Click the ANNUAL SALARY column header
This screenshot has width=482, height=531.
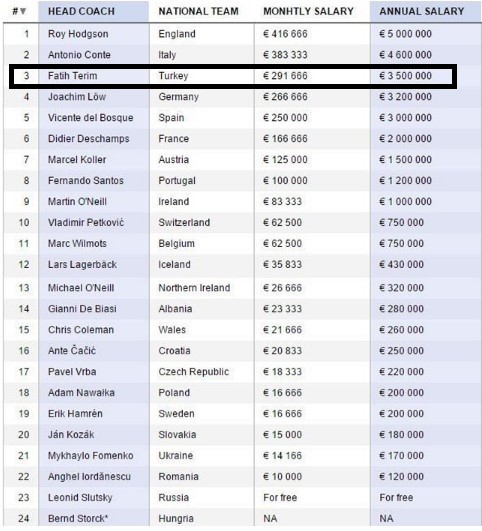(x=422, y=12)
